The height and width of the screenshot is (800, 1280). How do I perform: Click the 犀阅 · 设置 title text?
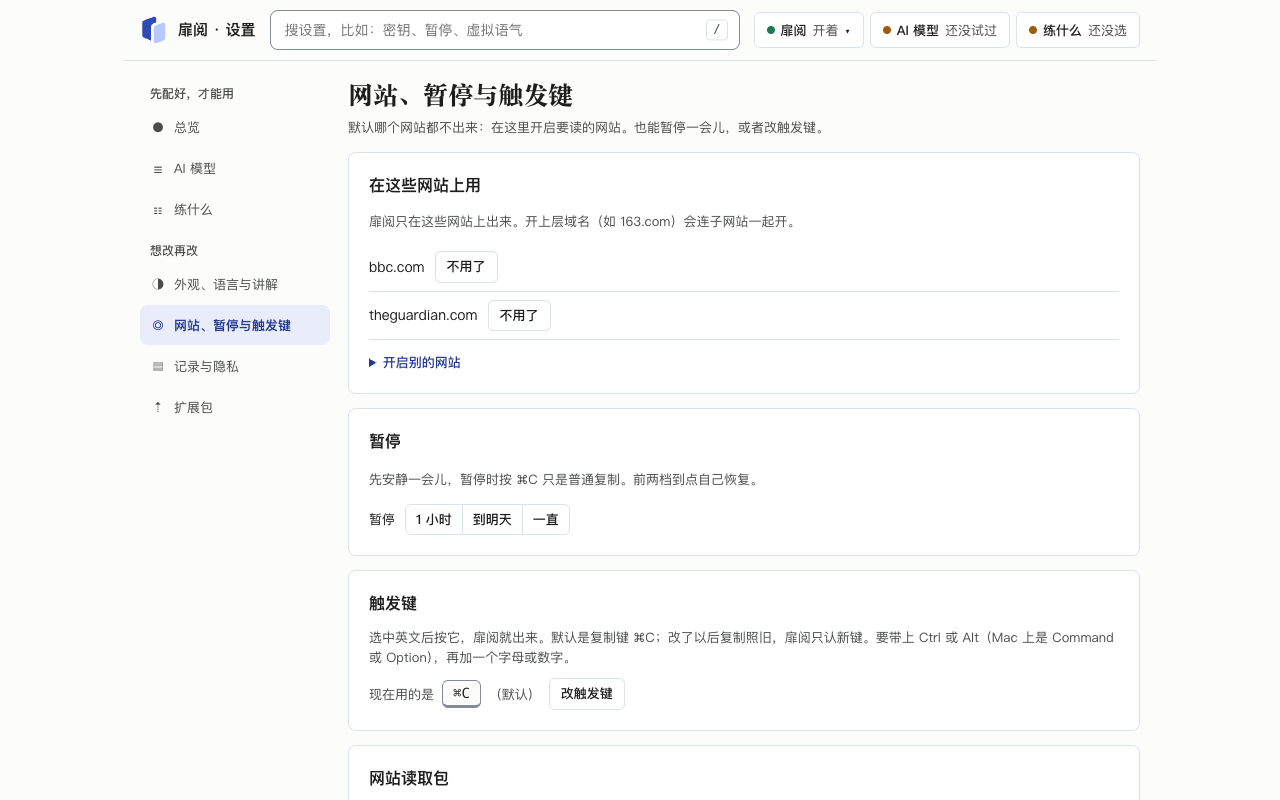[x=216, y=30]
